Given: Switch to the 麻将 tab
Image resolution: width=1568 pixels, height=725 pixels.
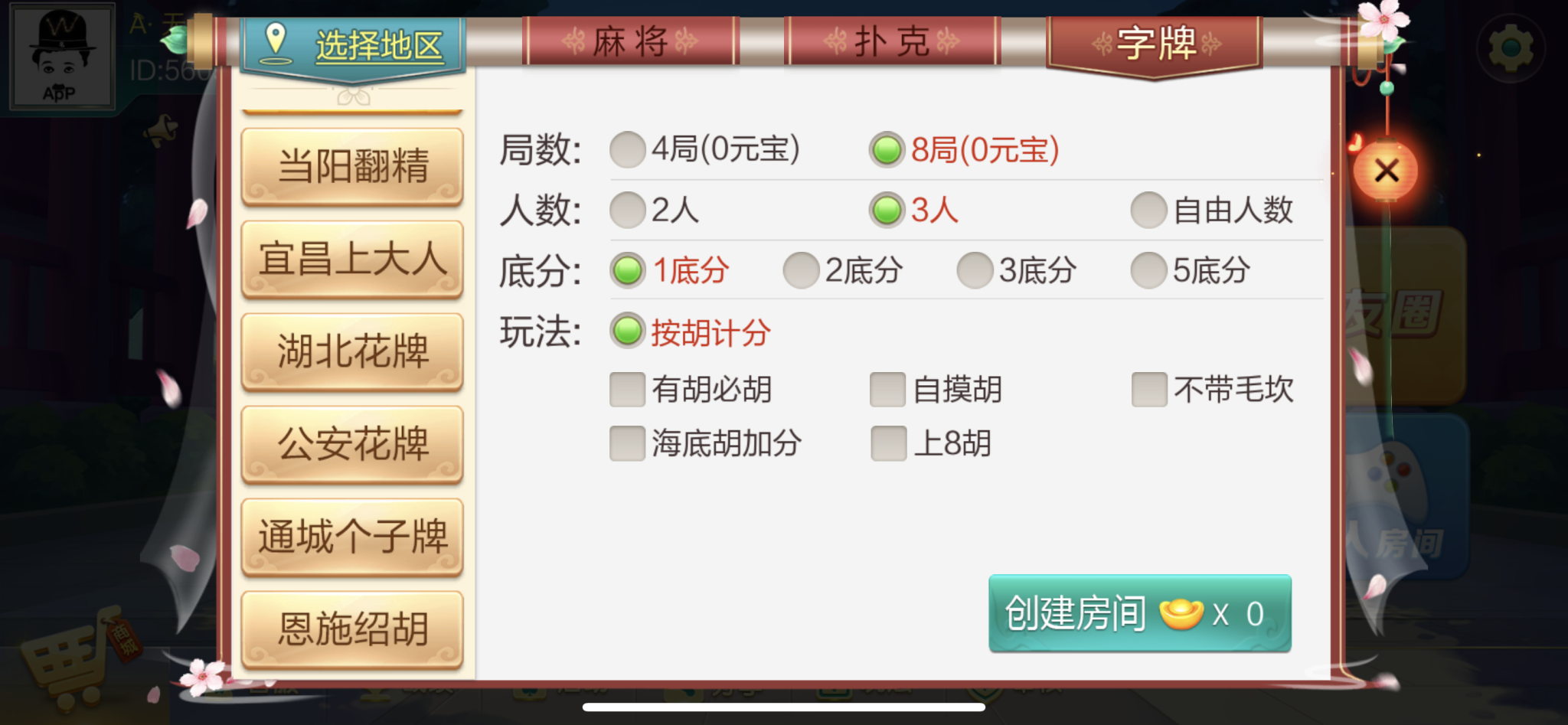Looking at the screenshot, I should 630,41.
